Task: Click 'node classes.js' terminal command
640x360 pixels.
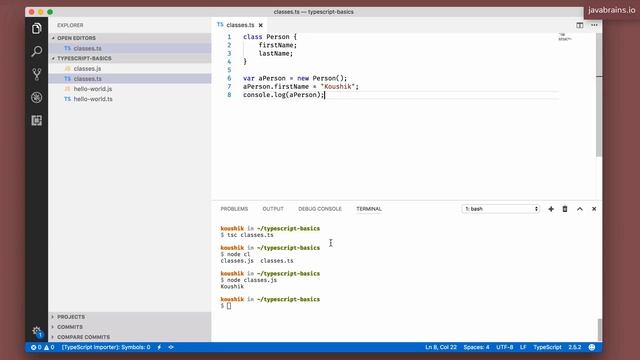Action: tap(252, 280)
